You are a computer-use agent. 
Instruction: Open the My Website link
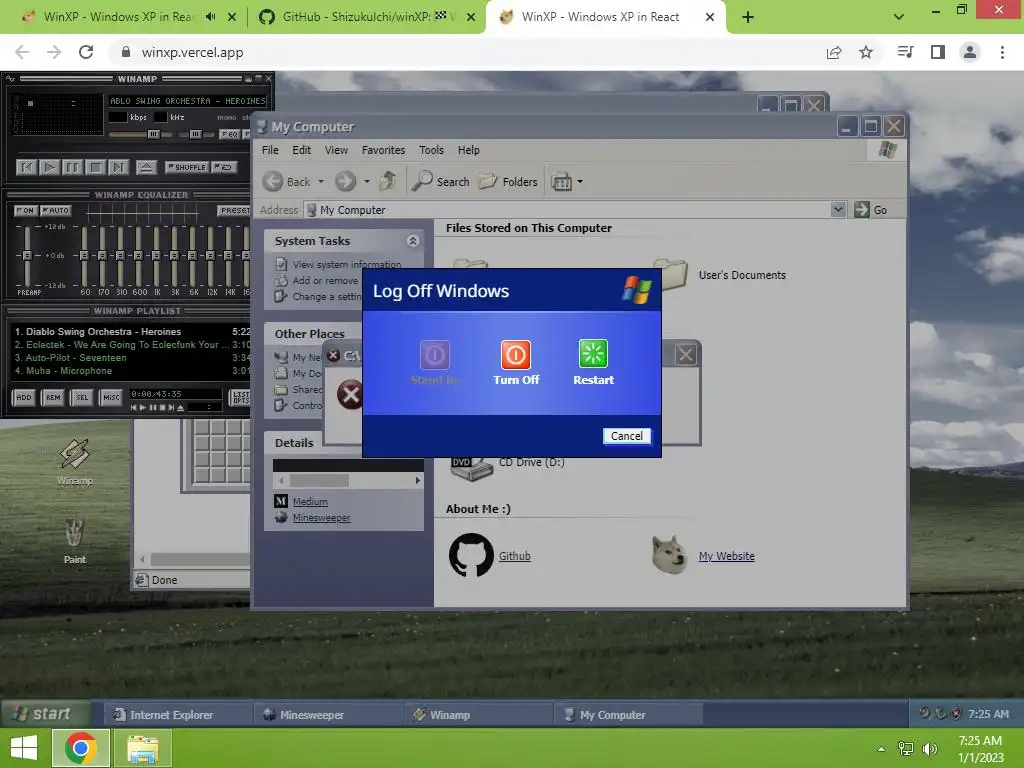(726, 556)
